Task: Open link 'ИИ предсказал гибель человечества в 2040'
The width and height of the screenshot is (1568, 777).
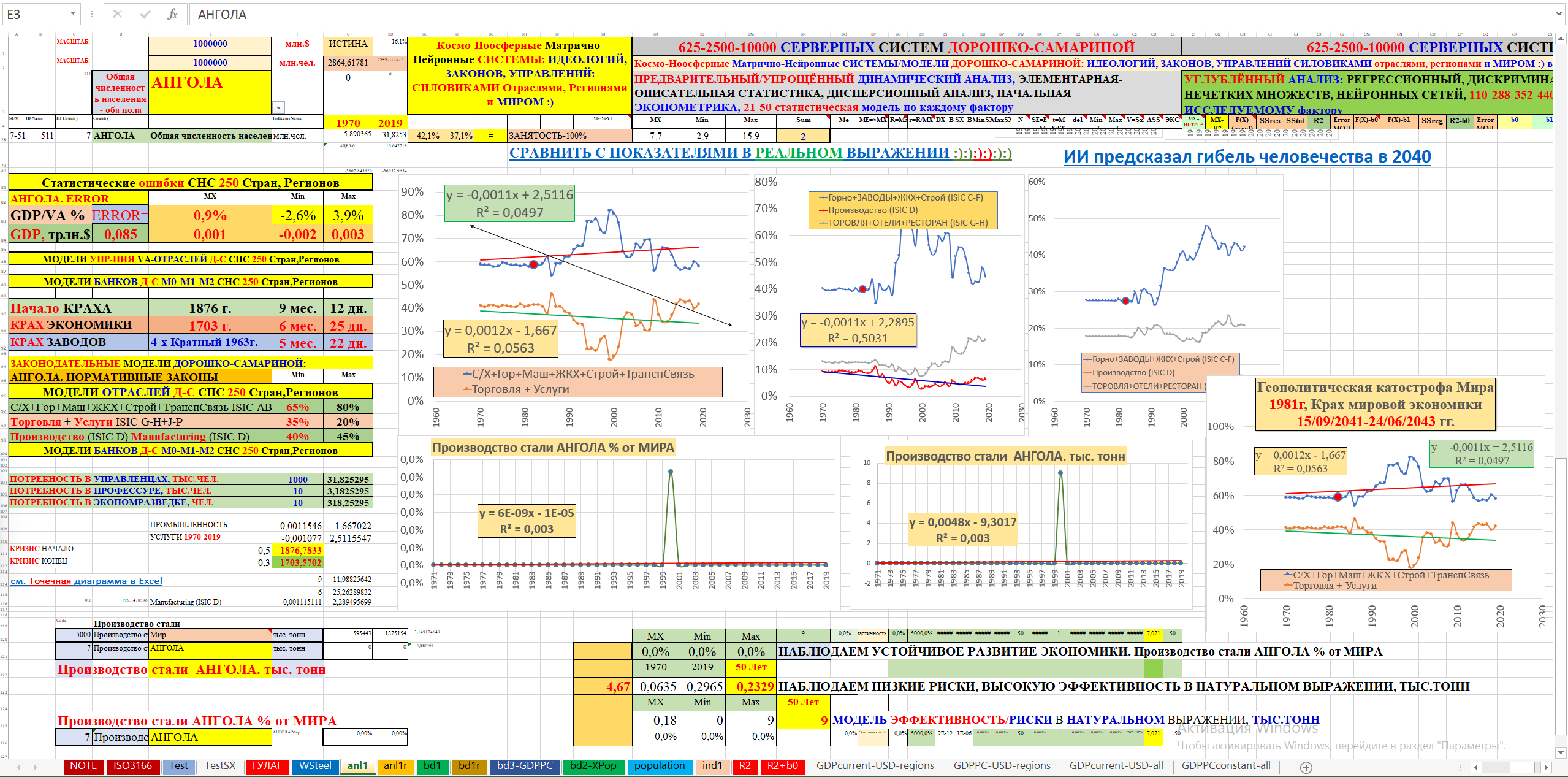Action: 1247,157
